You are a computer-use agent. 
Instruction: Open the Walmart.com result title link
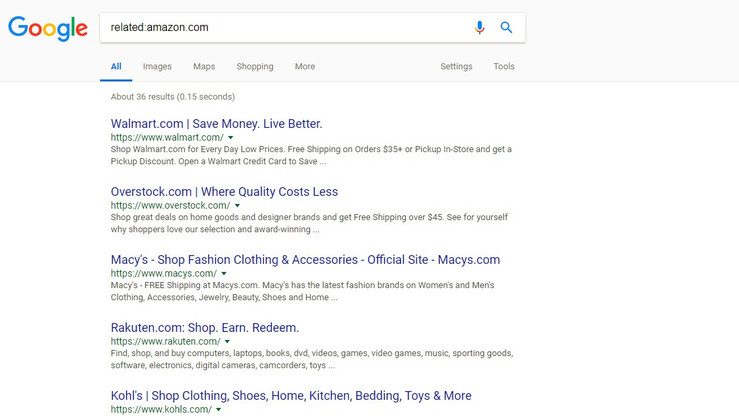pyautogui.click(x=216, y=124)
